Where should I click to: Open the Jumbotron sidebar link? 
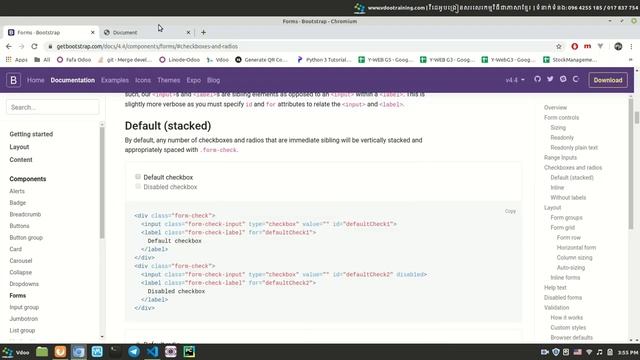tap(24, 319)
